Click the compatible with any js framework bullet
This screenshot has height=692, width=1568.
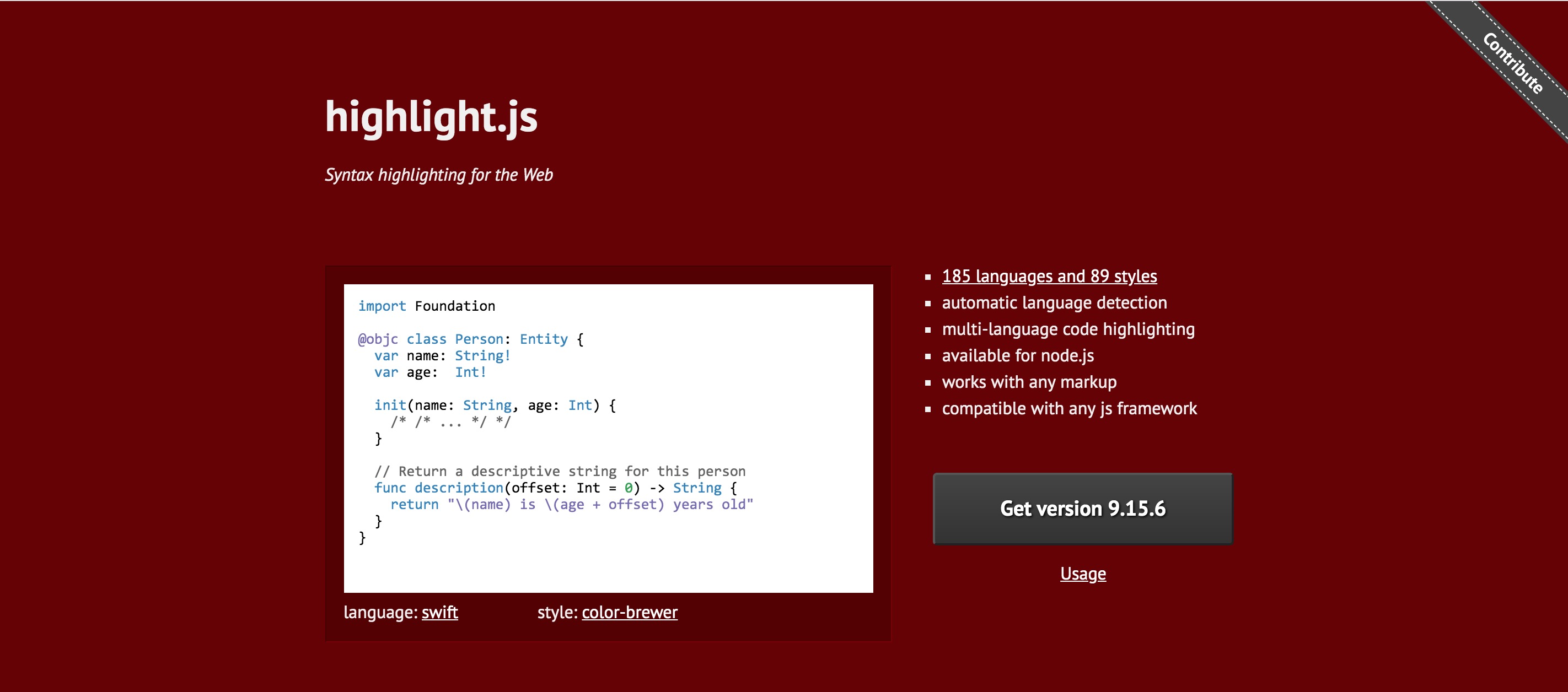click(1069, 409)
